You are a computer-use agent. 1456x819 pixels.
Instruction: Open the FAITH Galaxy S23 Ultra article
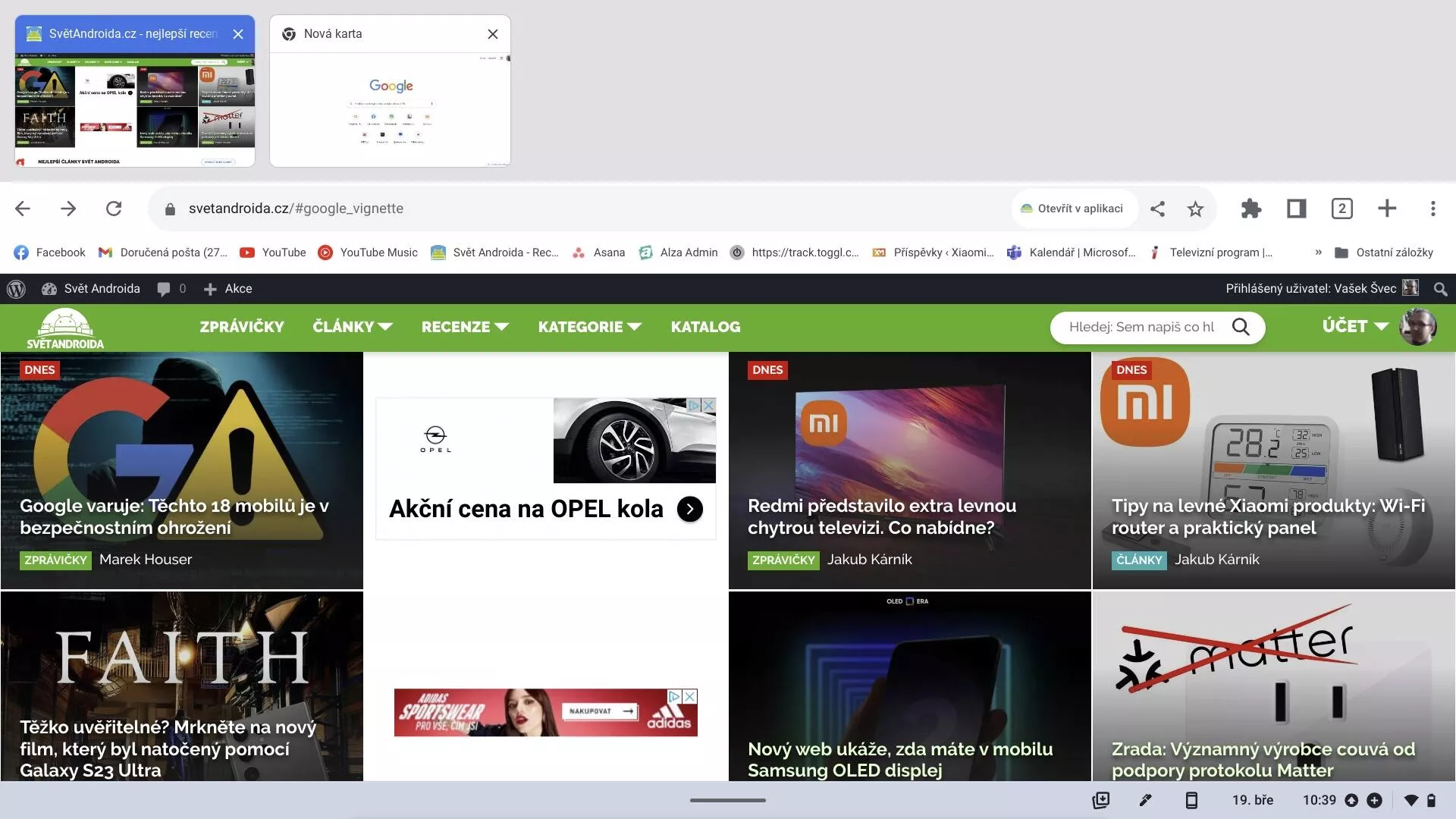point(168,748)
